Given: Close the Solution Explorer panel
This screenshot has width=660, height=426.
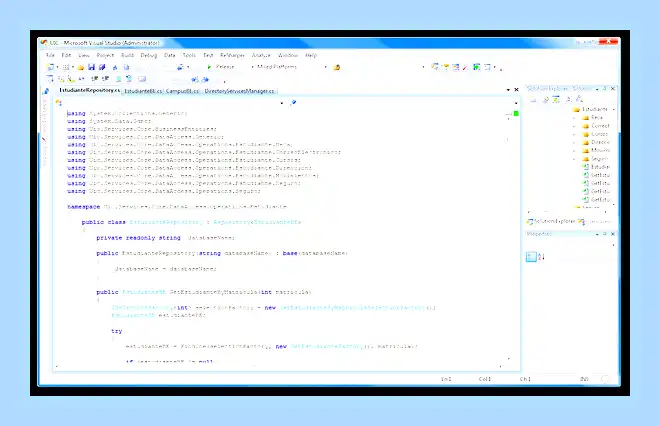Looking at the screenshot, I should click(x=613, y=88).
